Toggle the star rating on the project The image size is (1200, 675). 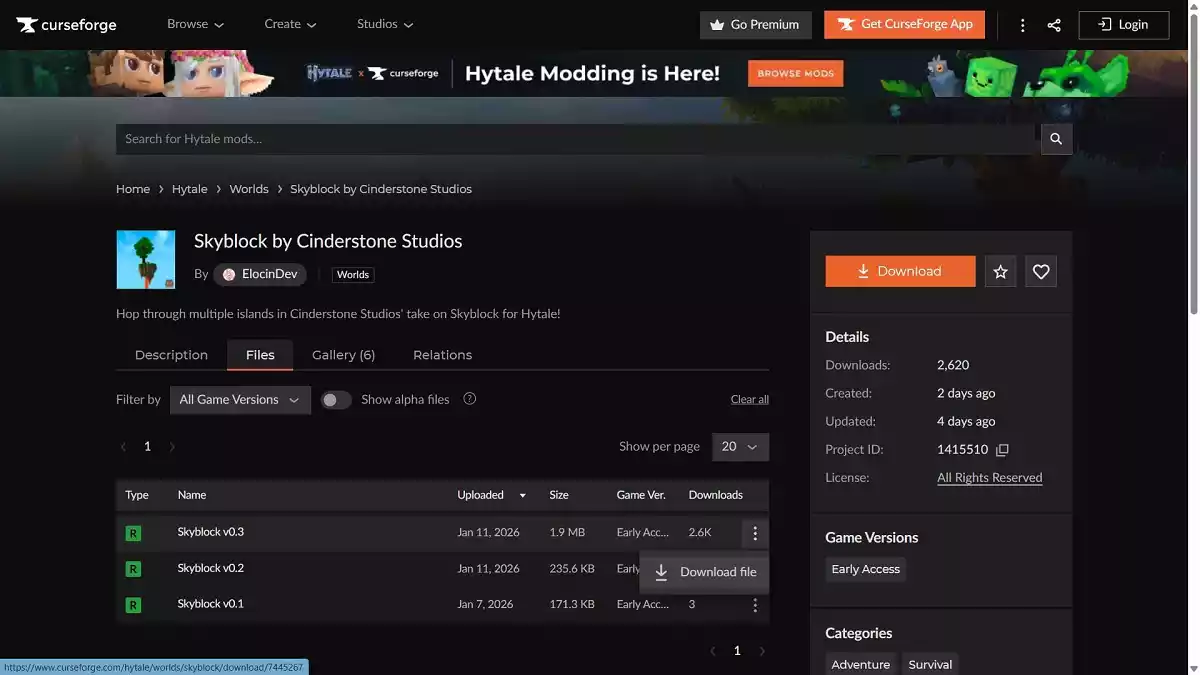click(1000, 270)
